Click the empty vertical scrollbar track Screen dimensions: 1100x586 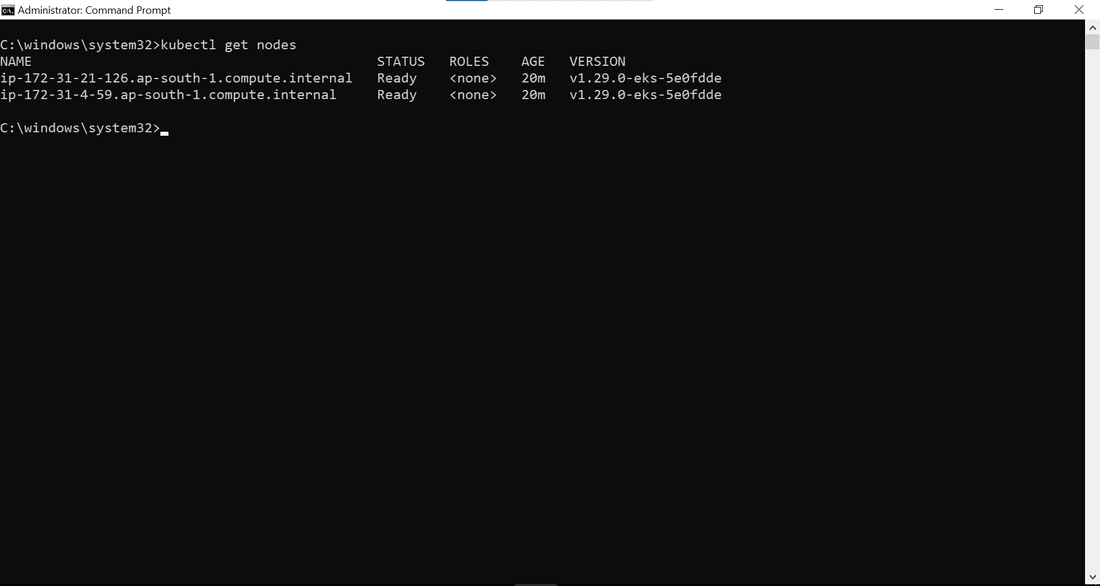[1093, 309]
